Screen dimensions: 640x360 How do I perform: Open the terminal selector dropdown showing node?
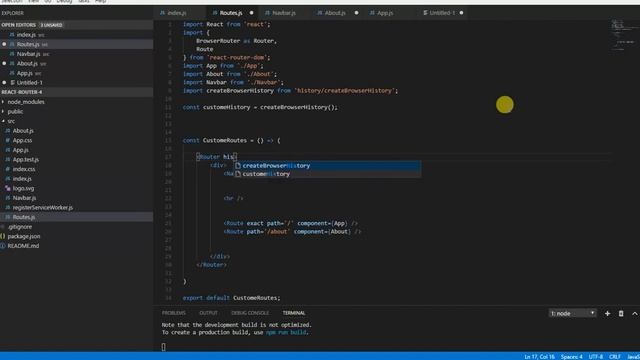(x=572, y=313)
